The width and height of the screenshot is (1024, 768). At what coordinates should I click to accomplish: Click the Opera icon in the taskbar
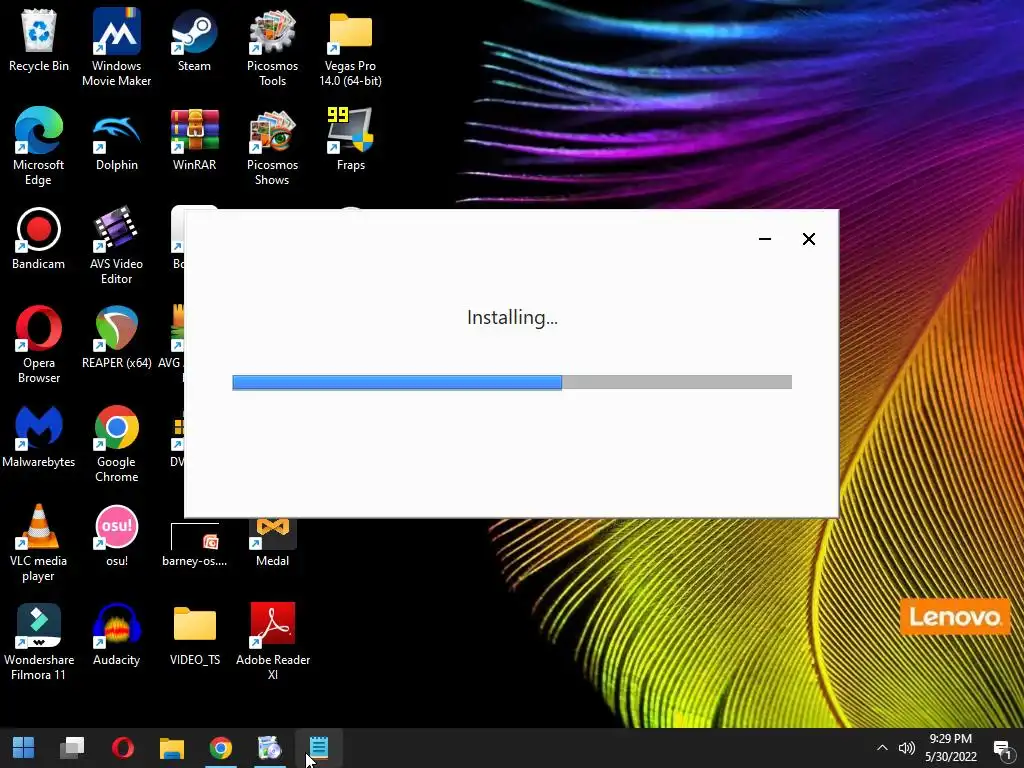click(x=122, y=748)
